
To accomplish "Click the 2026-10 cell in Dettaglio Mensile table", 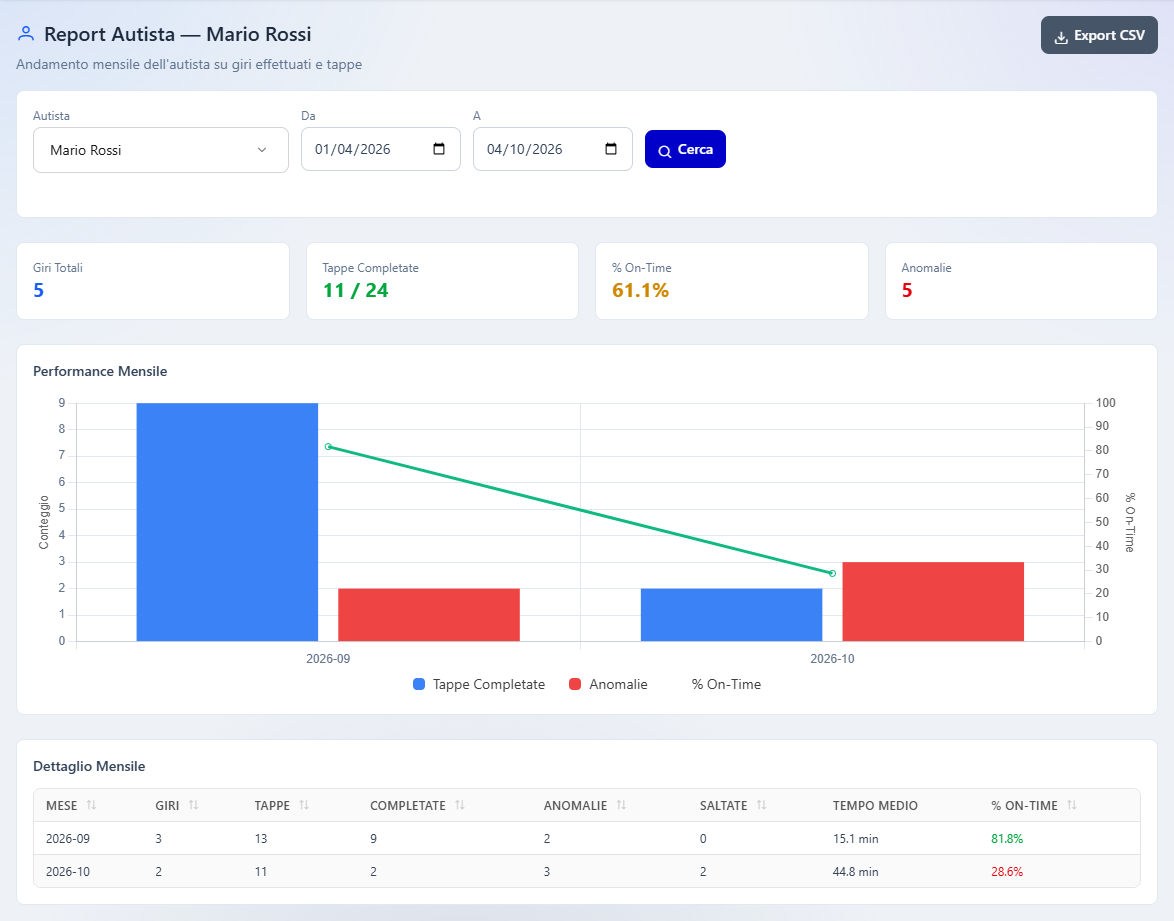I will (x=68, y=872).
